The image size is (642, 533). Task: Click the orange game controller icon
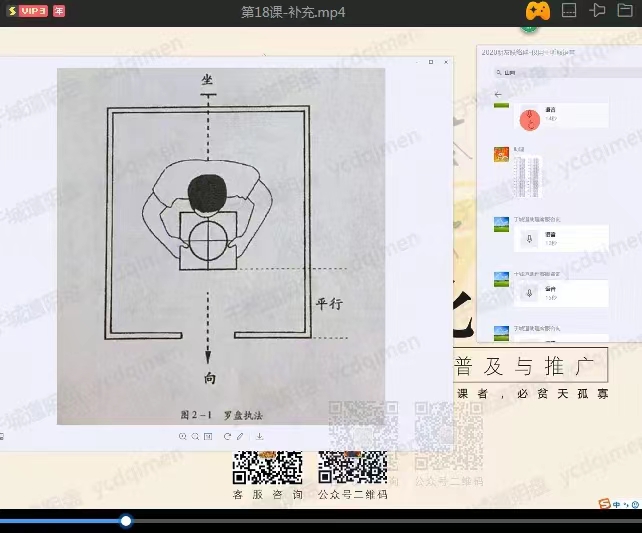537,11
